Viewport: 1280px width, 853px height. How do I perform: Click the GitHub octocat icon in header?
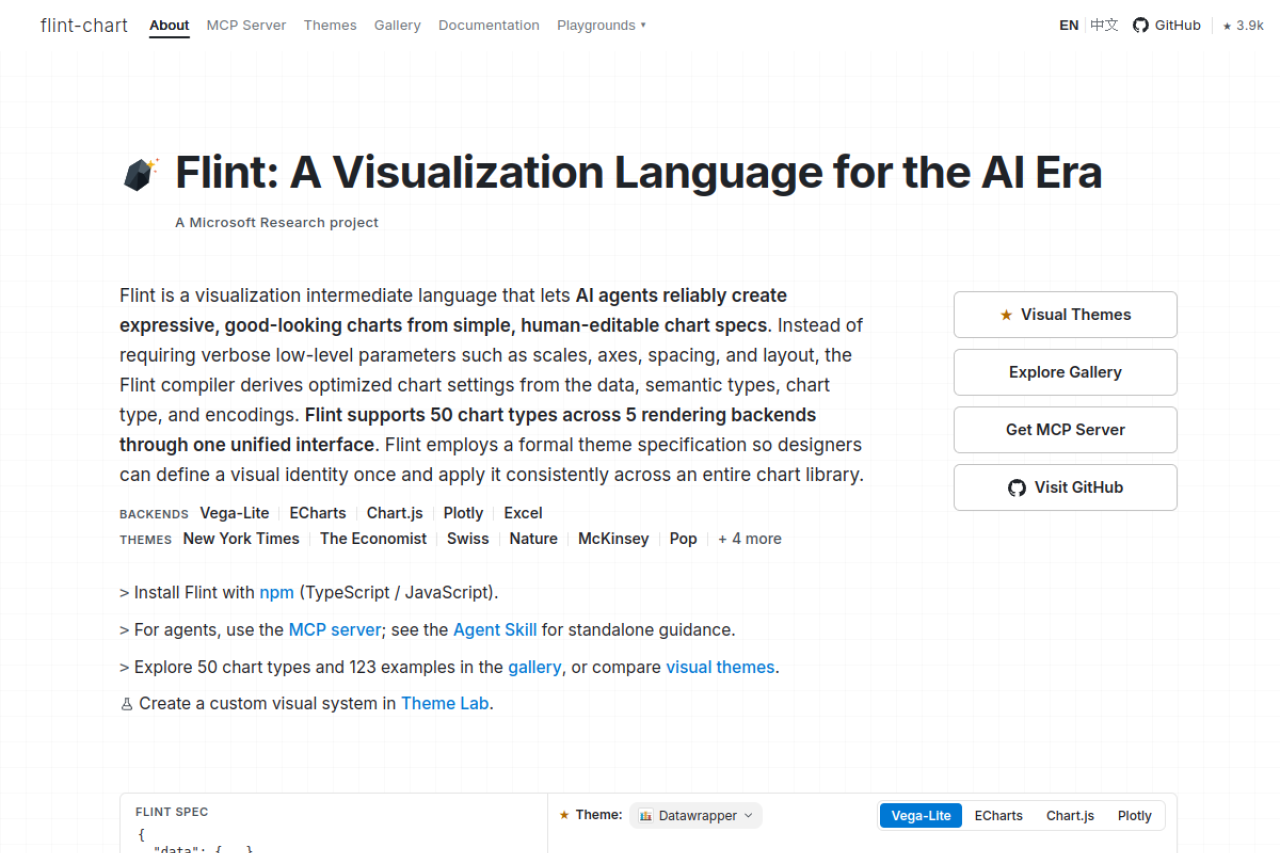(x=1140, y=25)
